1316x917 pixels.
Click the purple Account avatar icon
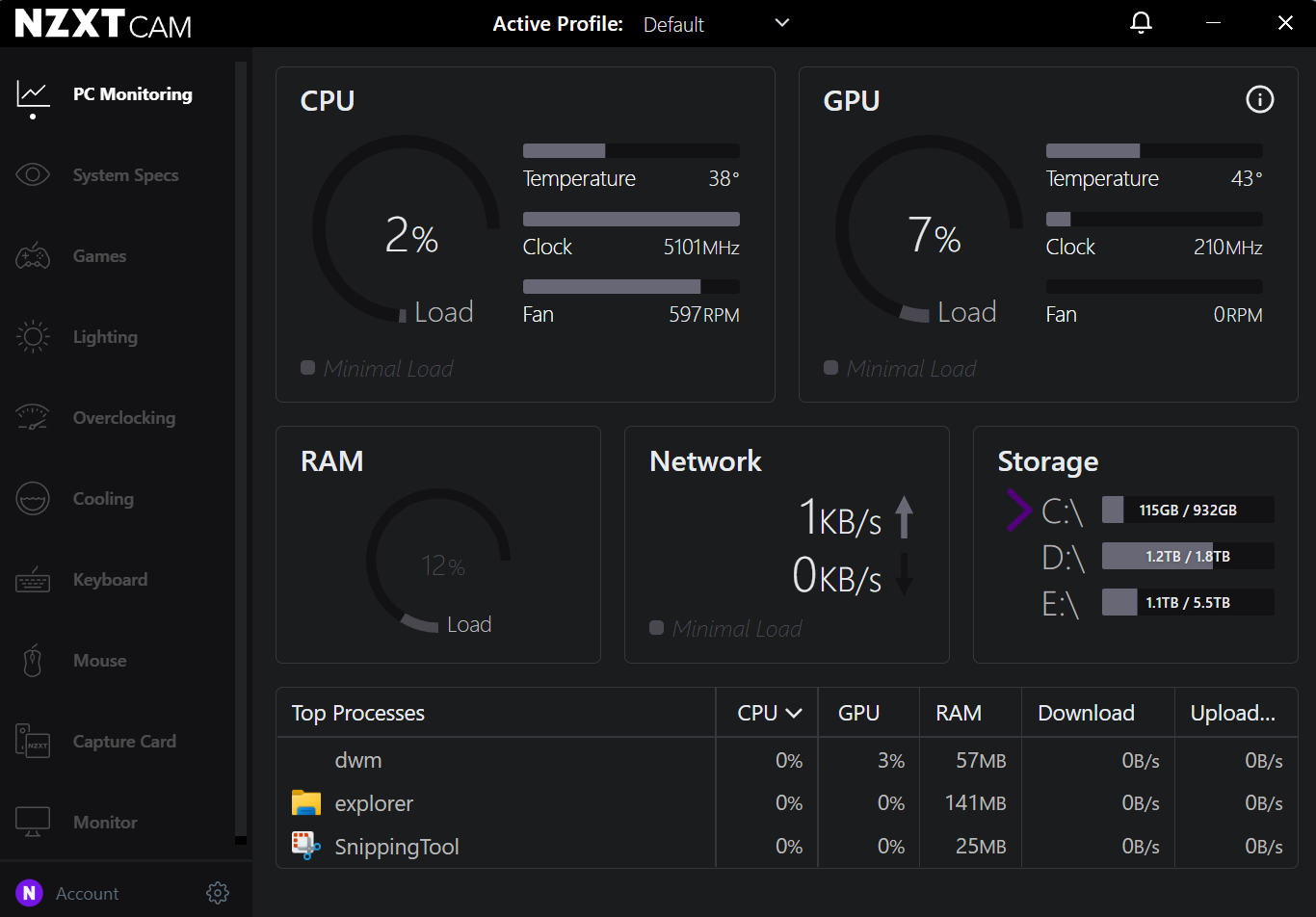pyautogui.click(x=30, y=893)
